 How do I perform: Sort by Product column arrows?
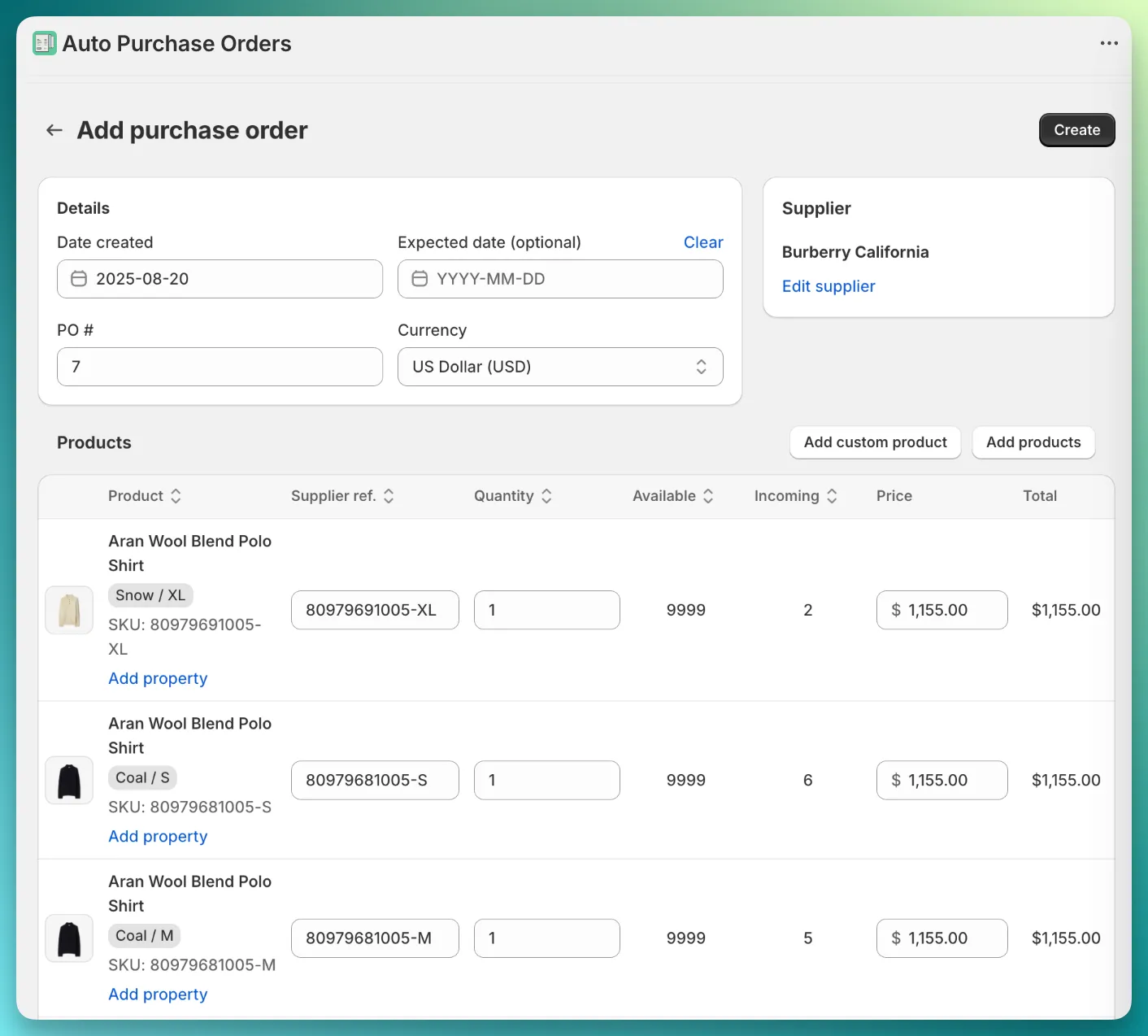point(176,496)
